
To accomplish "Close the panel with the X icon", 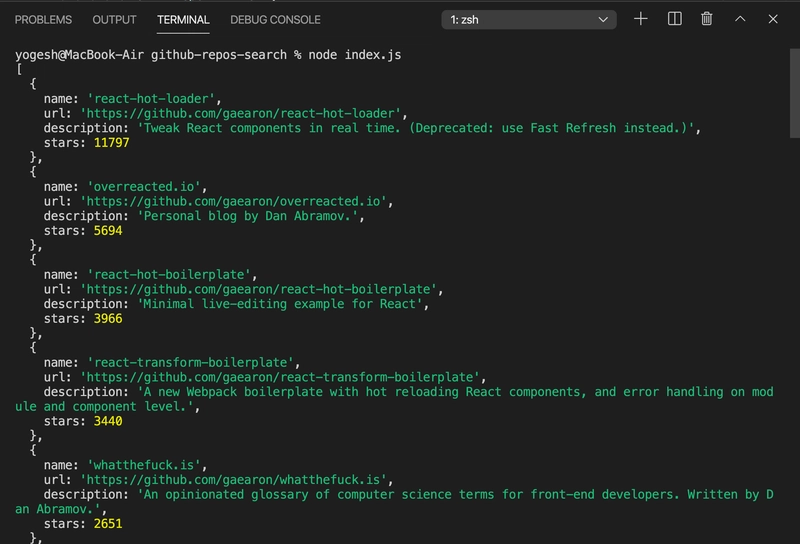I will (x=773, y=19).
